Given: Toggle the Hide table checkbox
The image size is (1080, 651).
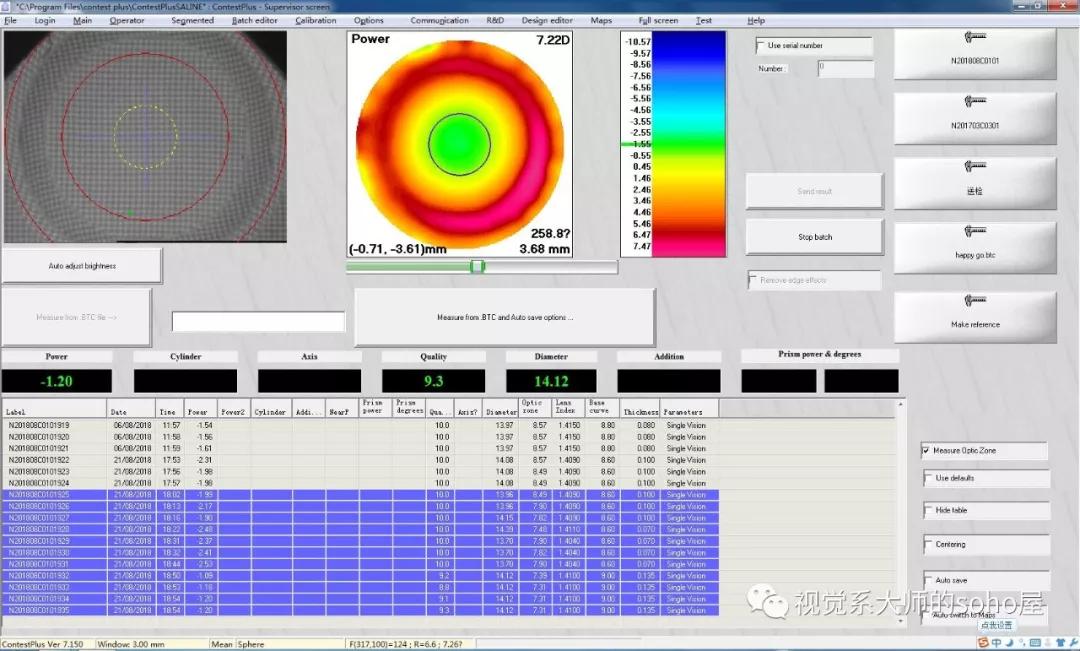Looking at the screenshot, I should pyautogui.click(x=928, y=511).
